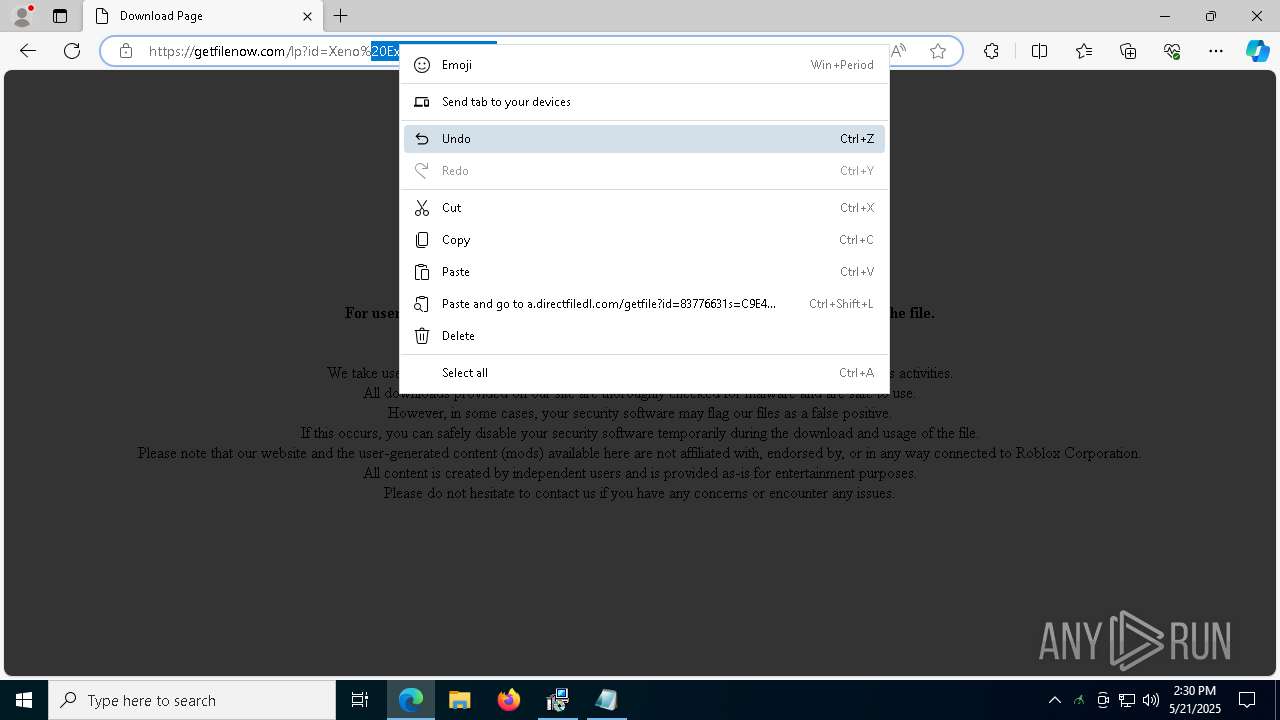
Task: Open the Collections icon
Action: [1128, 51]
